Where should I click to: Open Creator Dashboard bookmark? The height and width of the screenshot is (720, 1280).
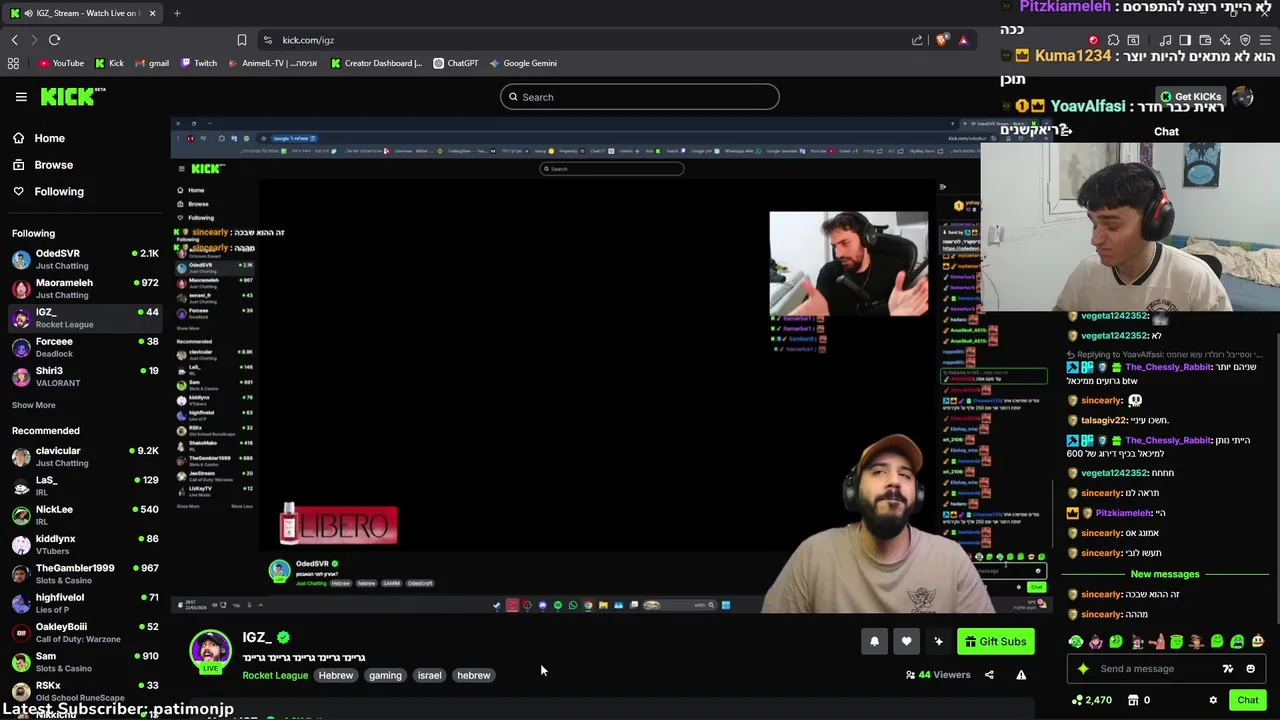coord(376,63)
